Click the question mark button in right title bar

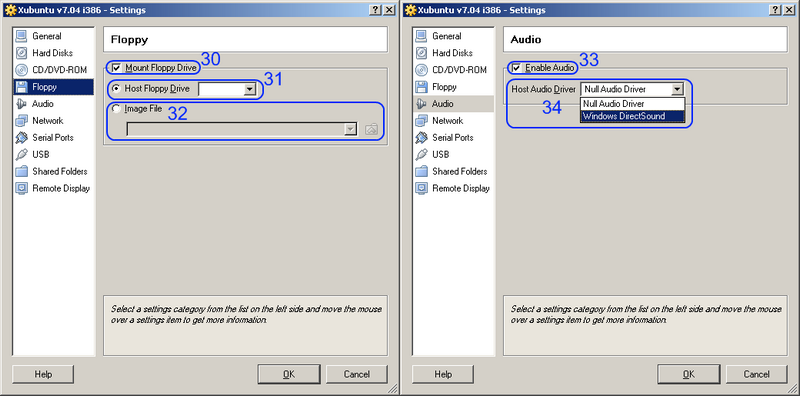pyautogui.click(x=775, y=10)
